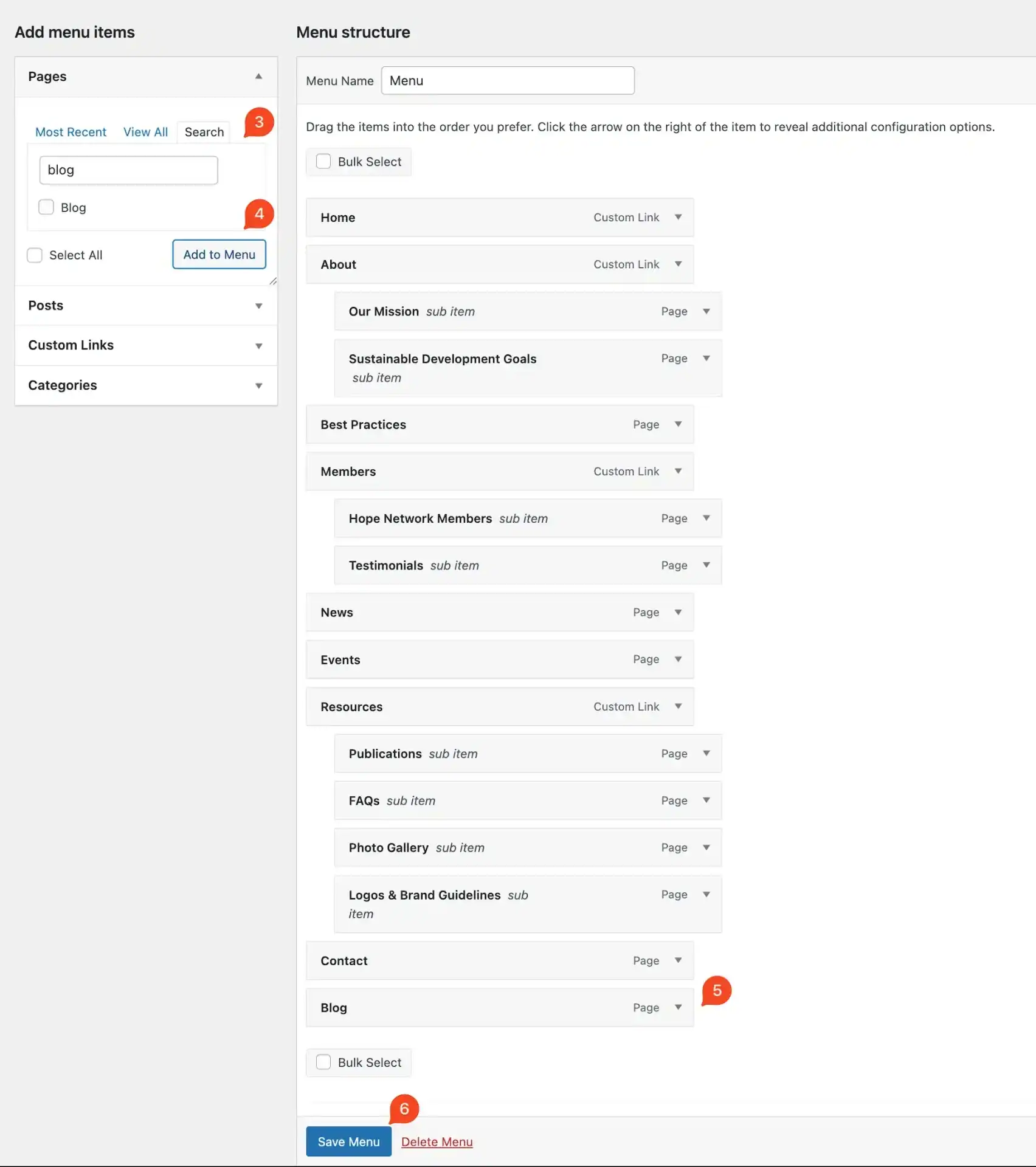Image resolution: width=1036 pixels, height=1167 pixels.
Task: Expand Testimonials sub item arrow
Action: click(706, 565)
